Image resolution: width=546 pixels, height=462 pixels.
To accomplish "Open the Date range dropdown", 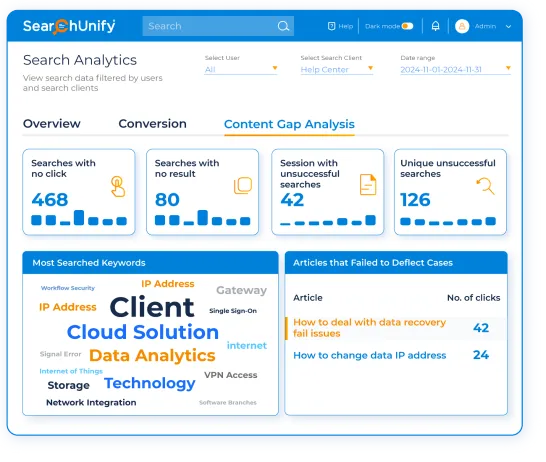I will [455, 69].
